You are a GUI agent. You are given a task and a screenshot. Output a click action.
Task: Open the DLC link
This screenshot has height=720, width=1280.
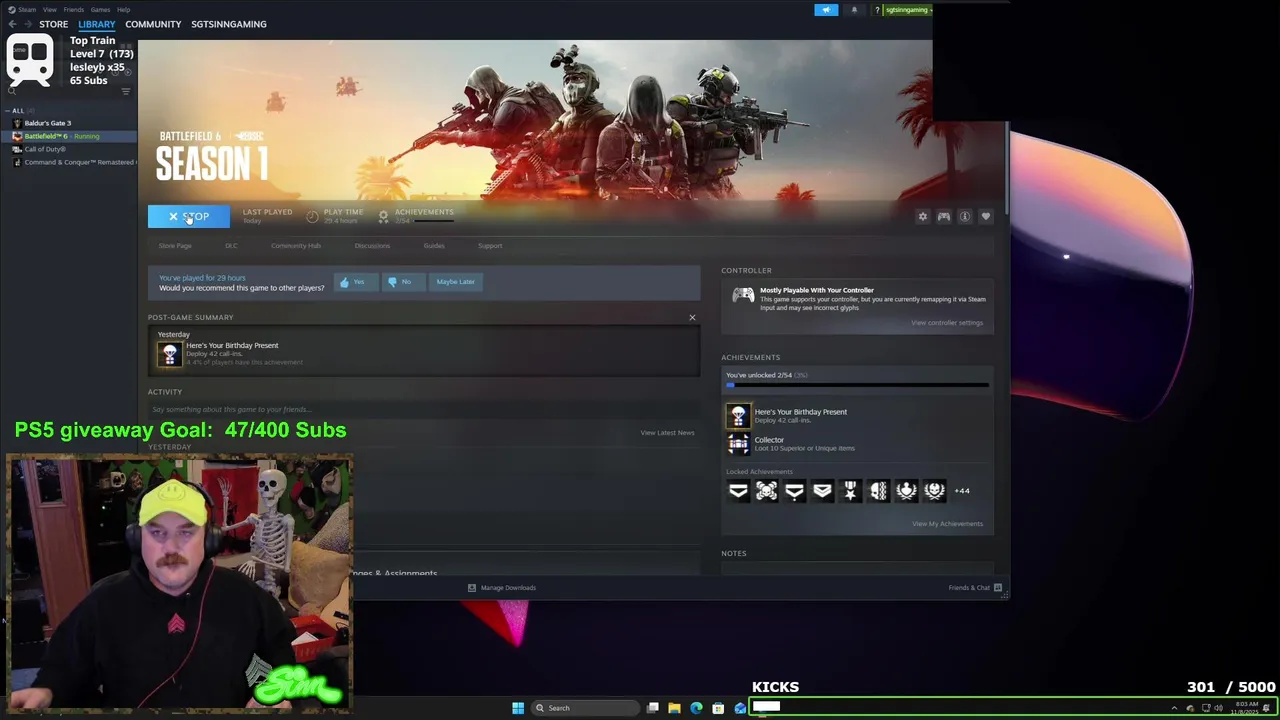point(231,246)
